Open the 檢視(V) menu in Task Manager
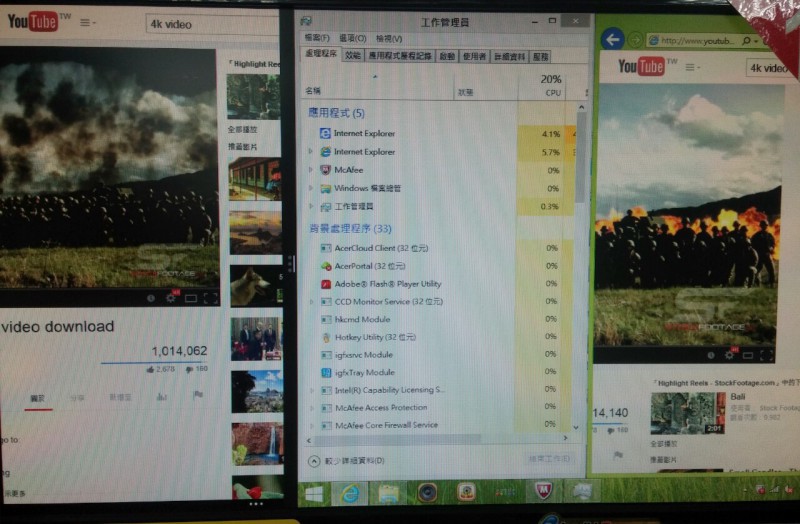This screenshot has width=800, height=524. coord(389,39)
